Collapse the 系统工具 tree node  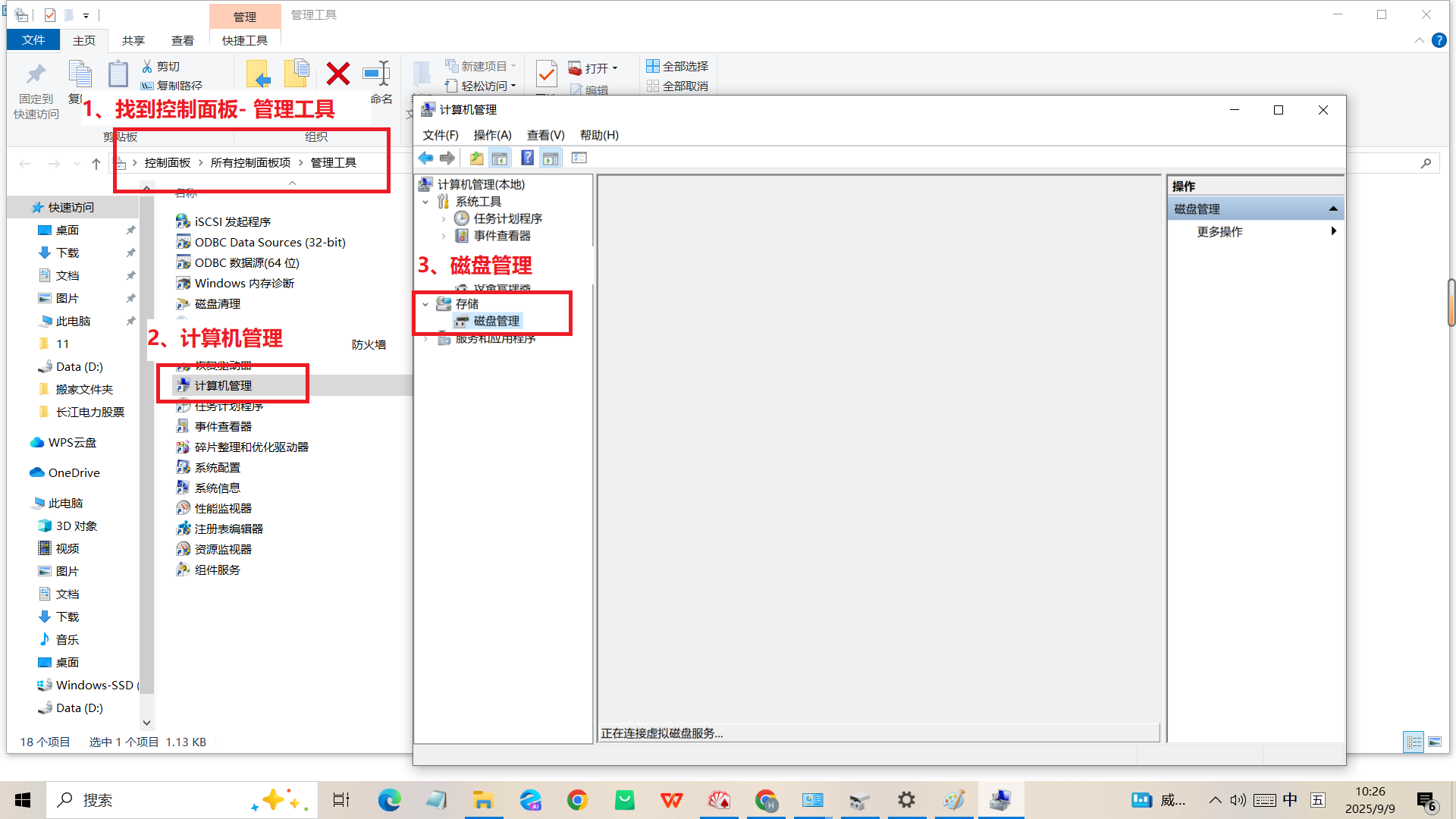click(x=425, y=202)
